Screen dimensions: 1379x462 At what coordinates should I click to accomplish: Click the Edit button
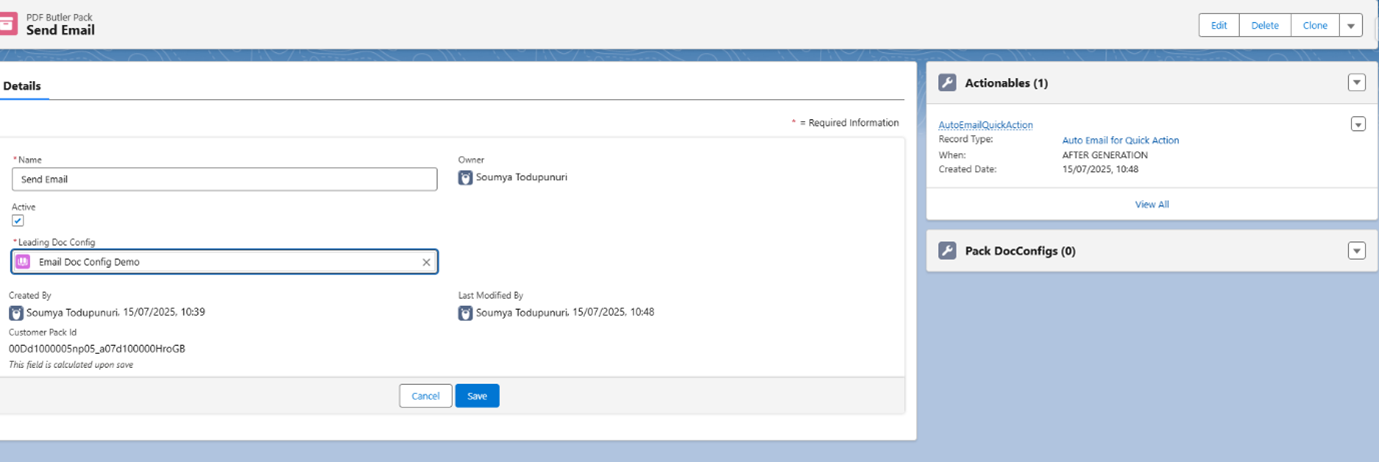1219,26
